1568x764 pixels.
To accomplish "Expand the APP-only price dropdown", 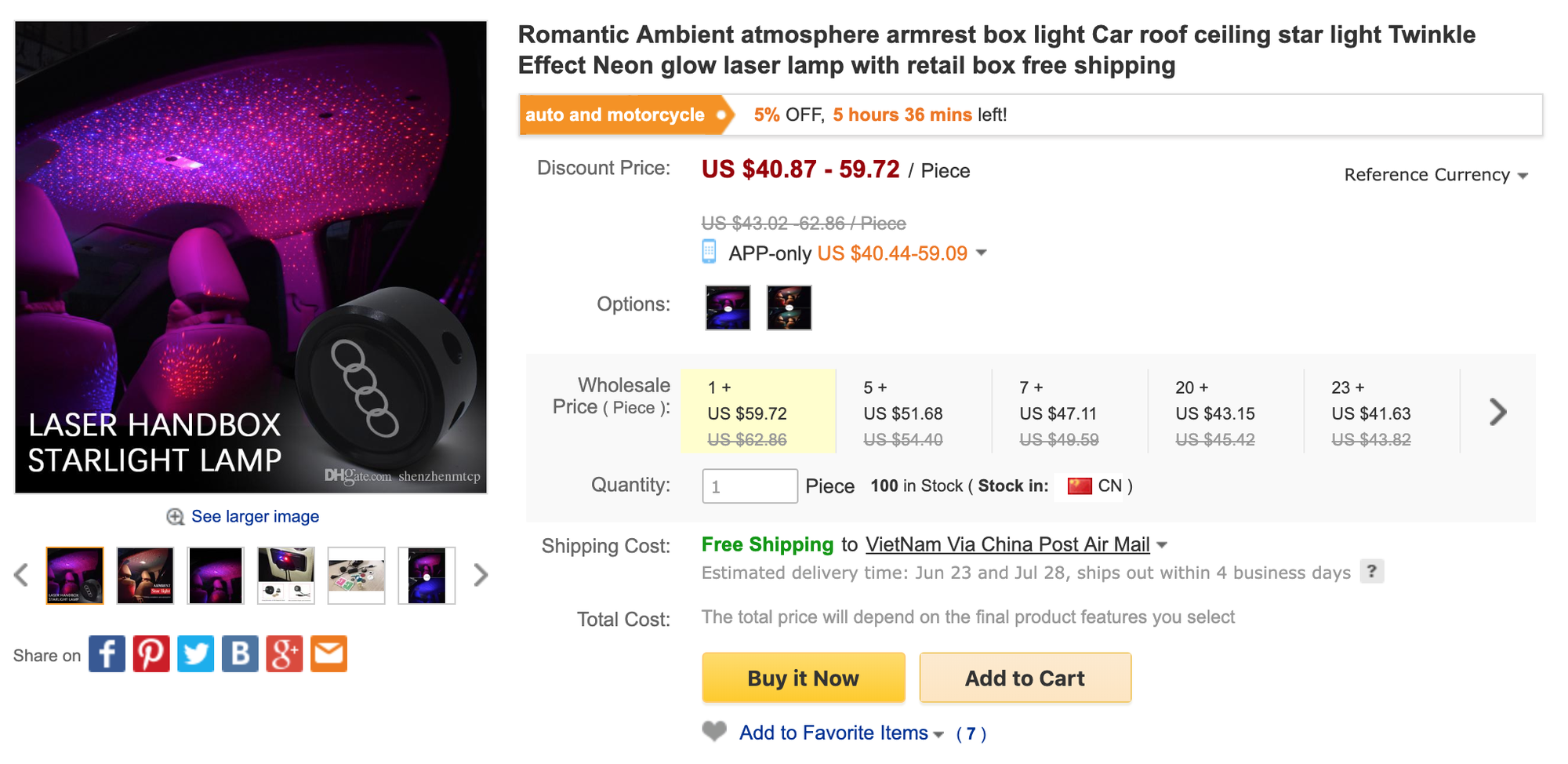I will pos(981,253).
